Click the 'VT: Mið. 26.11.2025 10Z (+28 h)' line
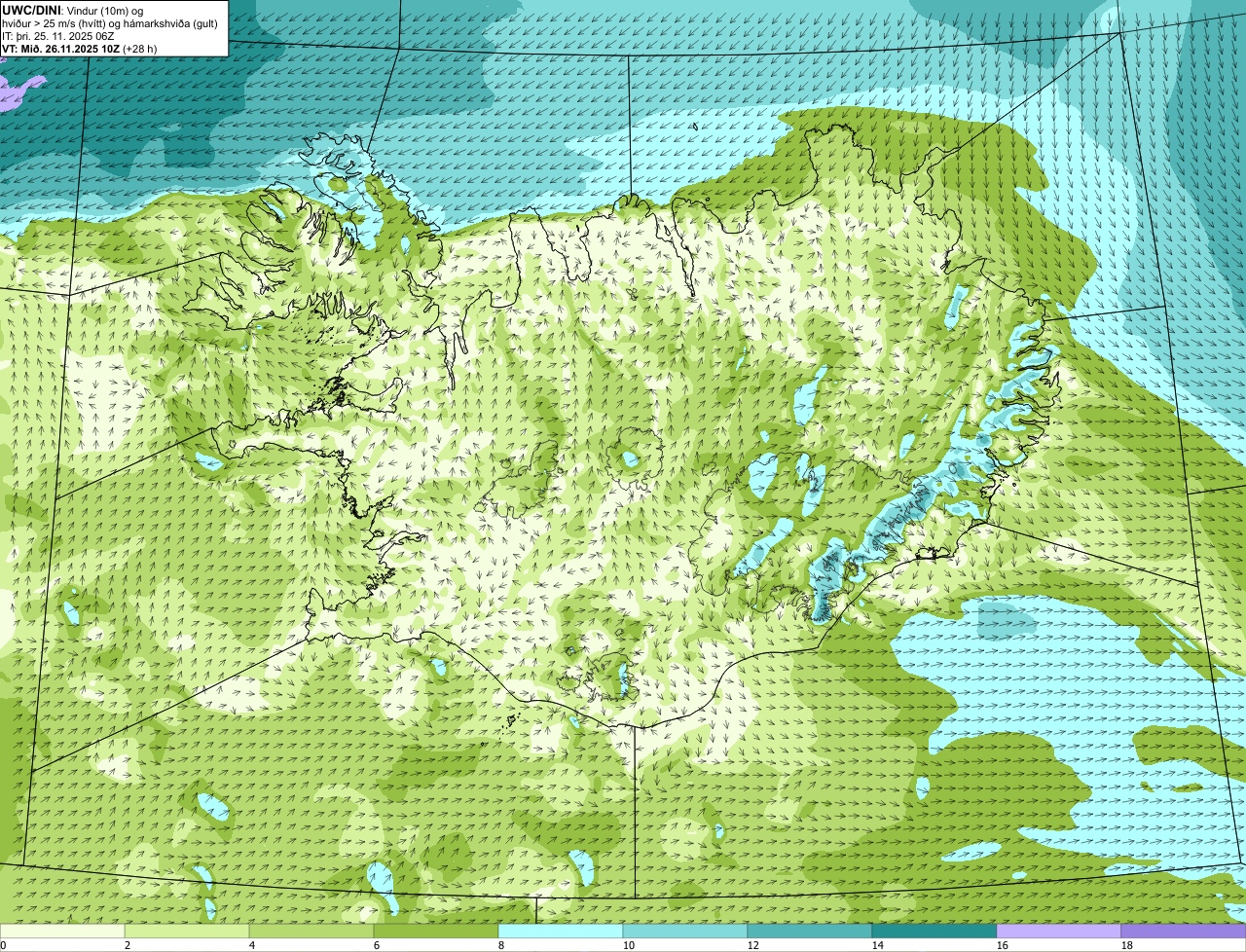This screenshot has height=952, width=1246. pyautogui.click(x=80, y=49)
